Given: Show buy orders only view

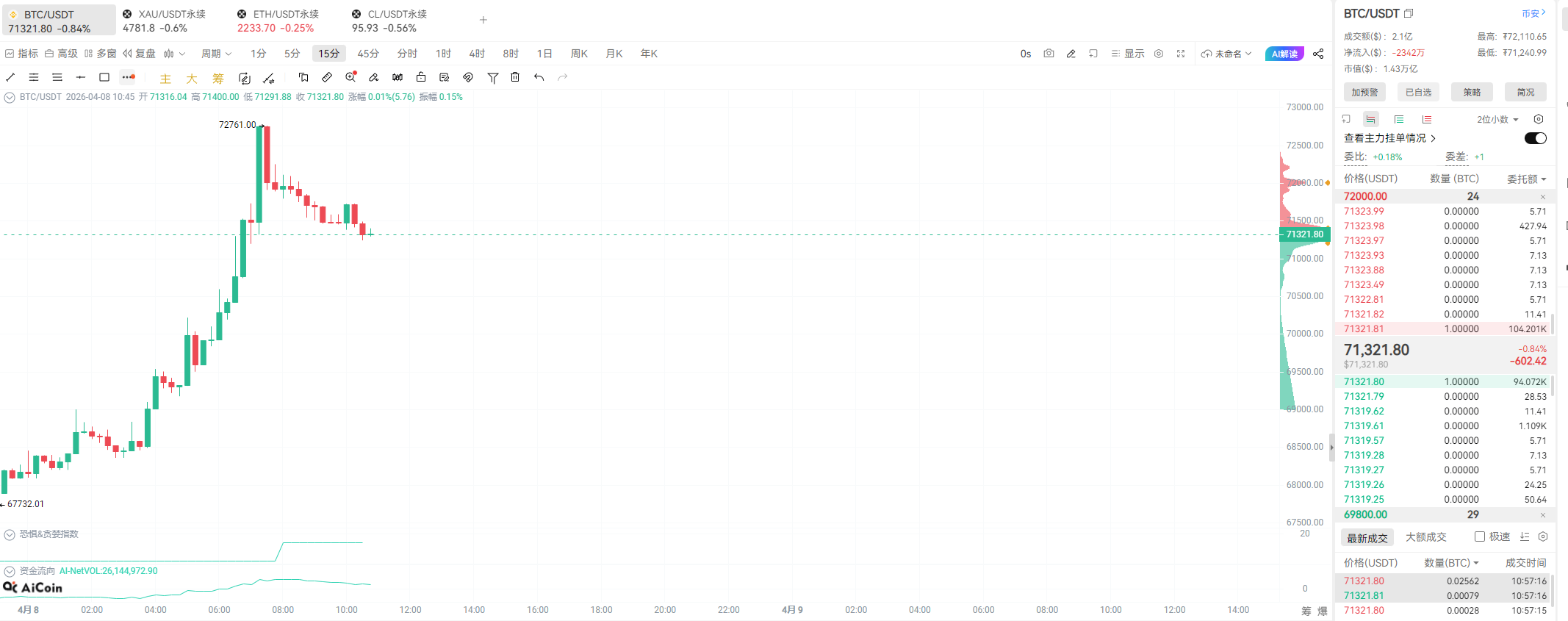Looking at the screenshot, I should coord(1399,119).
